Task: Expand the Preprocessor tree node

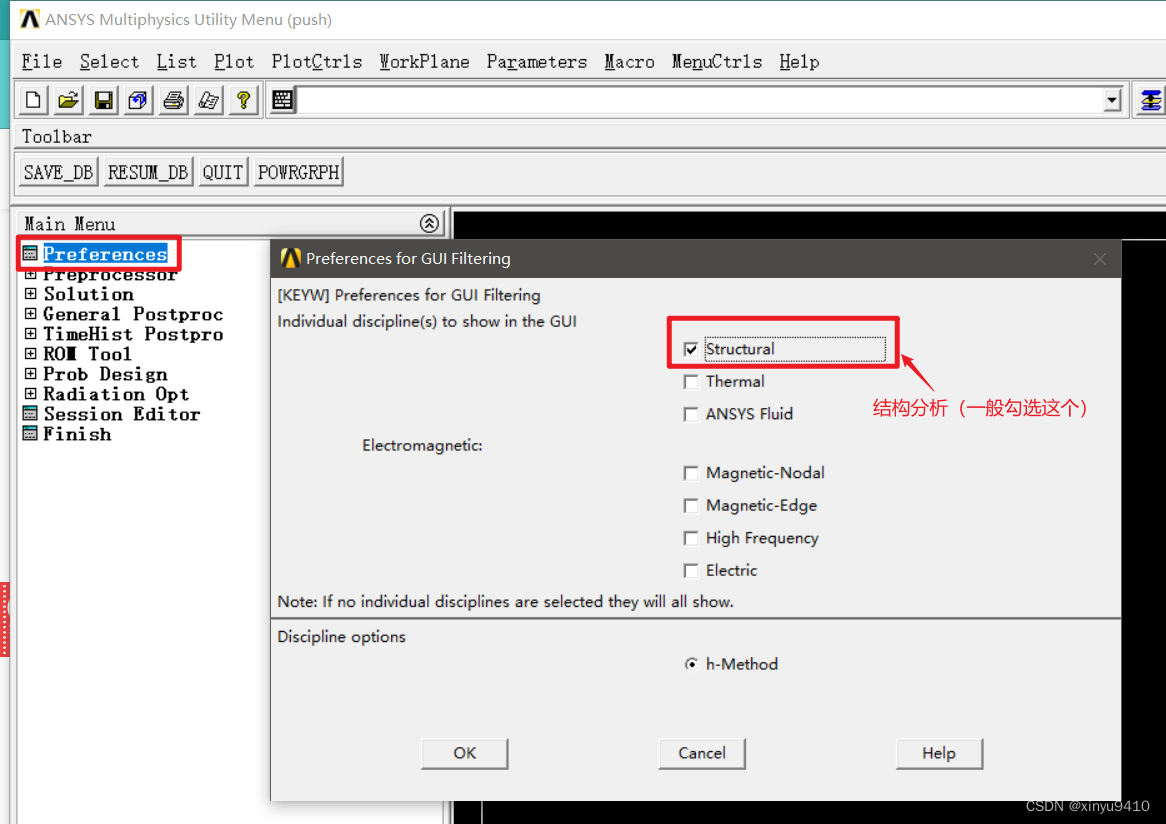Action: pyautogui.click(x=30, y=274)
